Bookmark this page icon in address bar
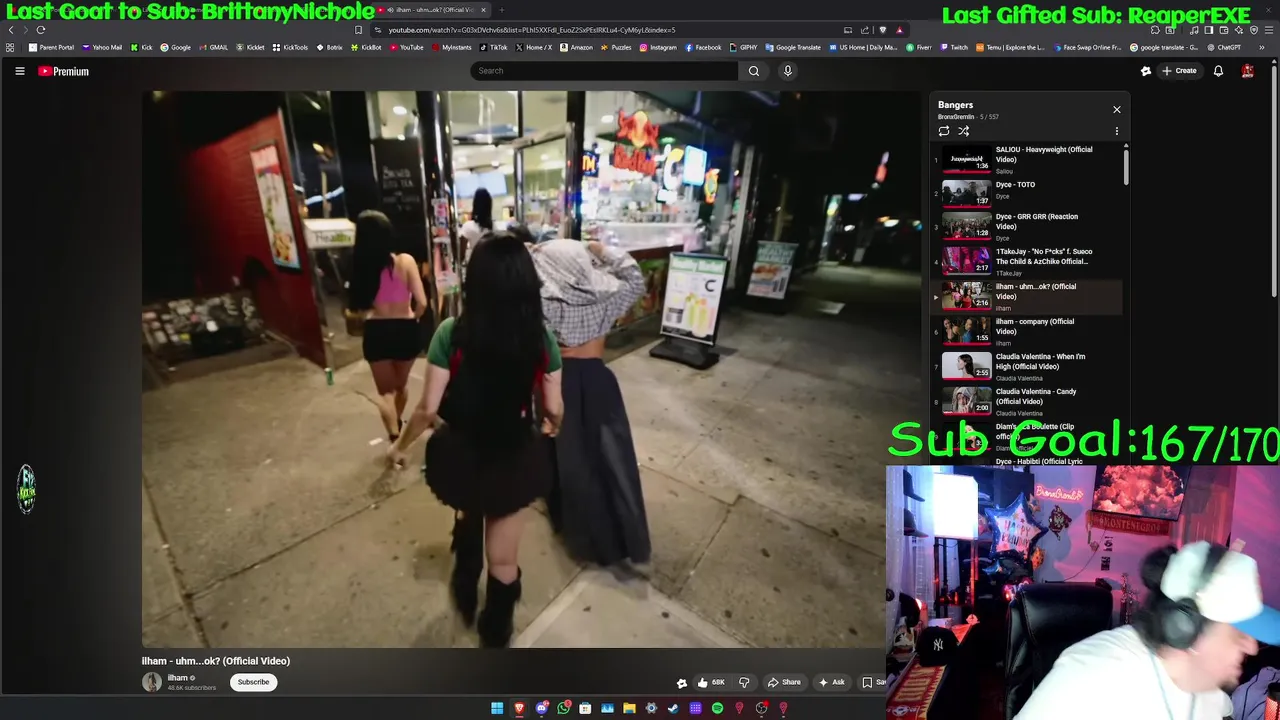1280x720 pixels. pos(359,30)
